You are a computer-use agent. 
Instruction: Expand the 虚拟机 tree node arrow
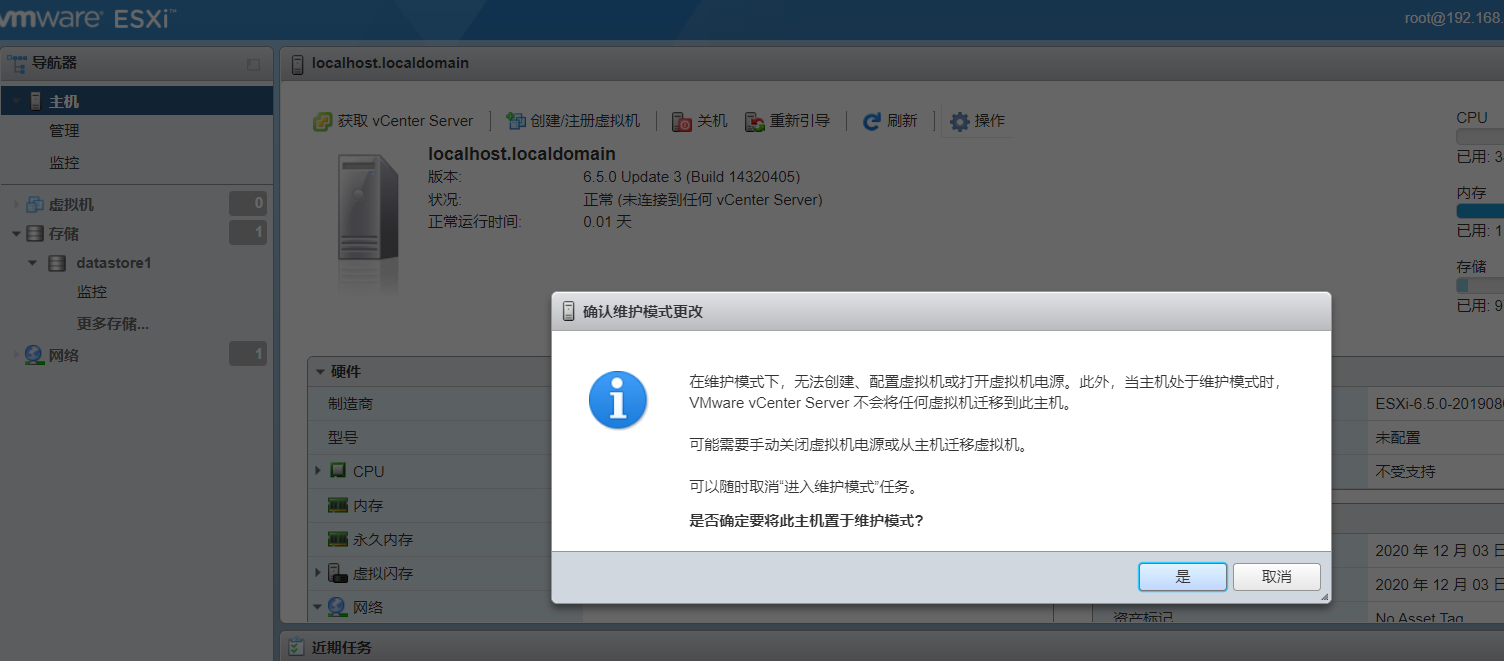[16, 204]
